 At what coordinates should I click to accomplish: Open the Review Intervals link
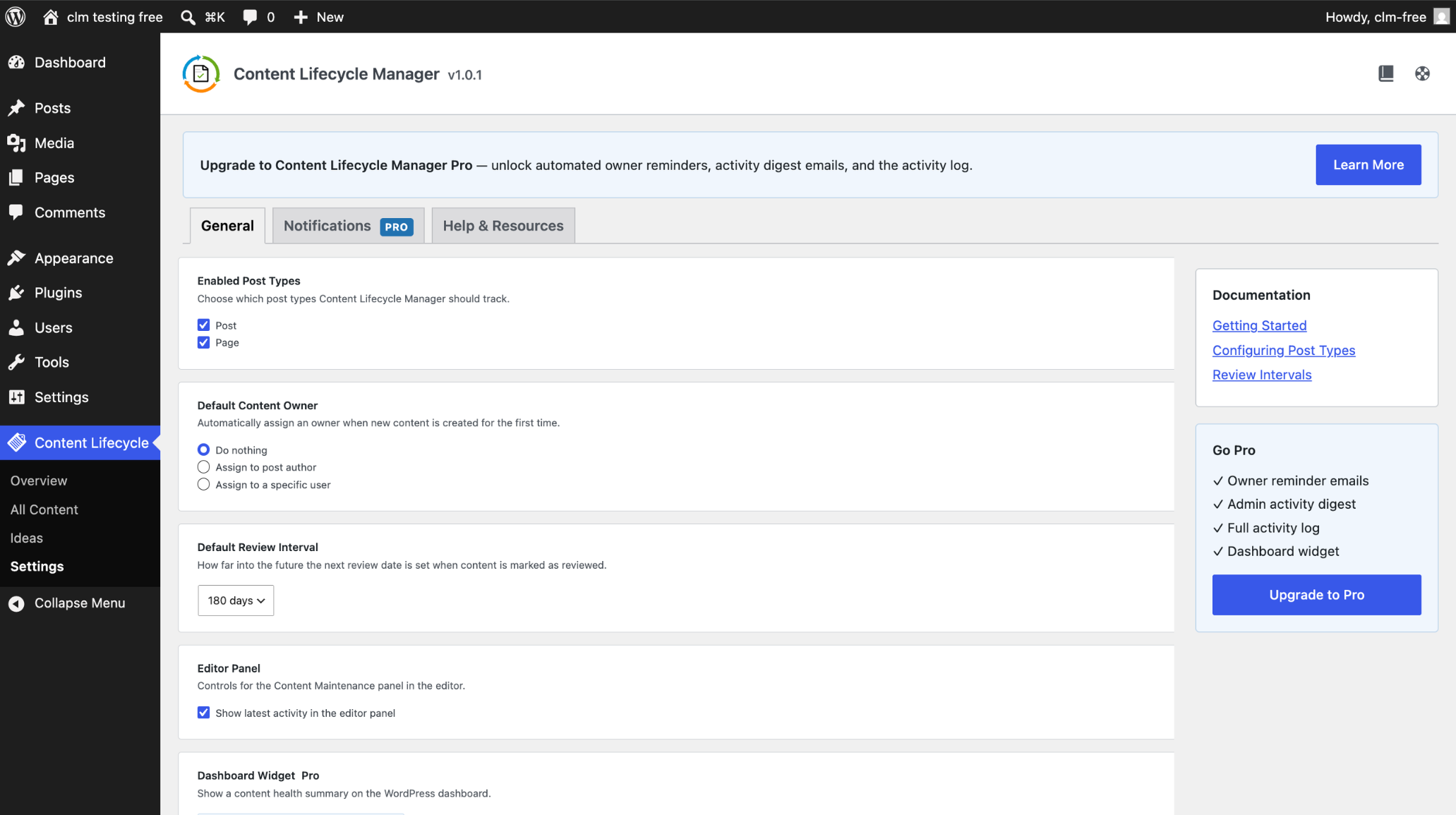(x=1262, y=375)
